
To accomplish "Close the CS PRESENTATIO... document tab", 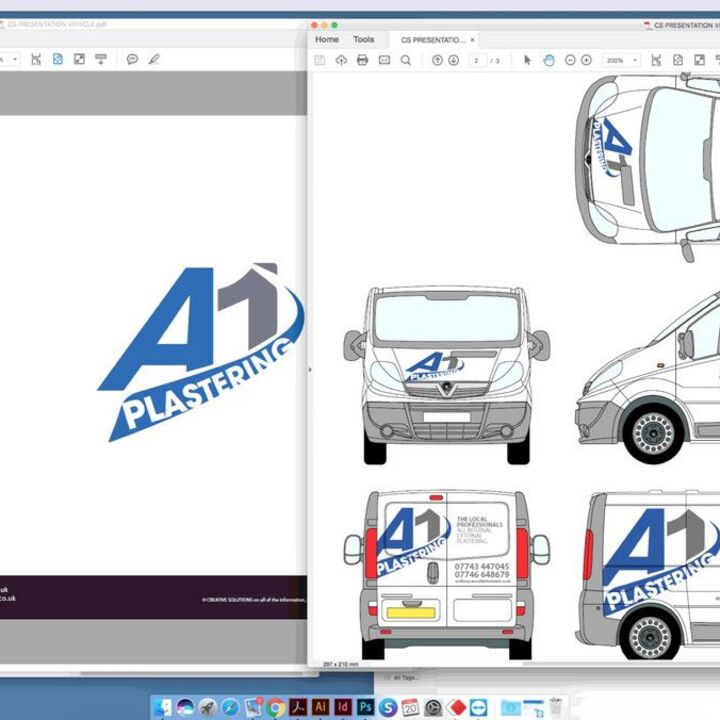I will (472, 40).
